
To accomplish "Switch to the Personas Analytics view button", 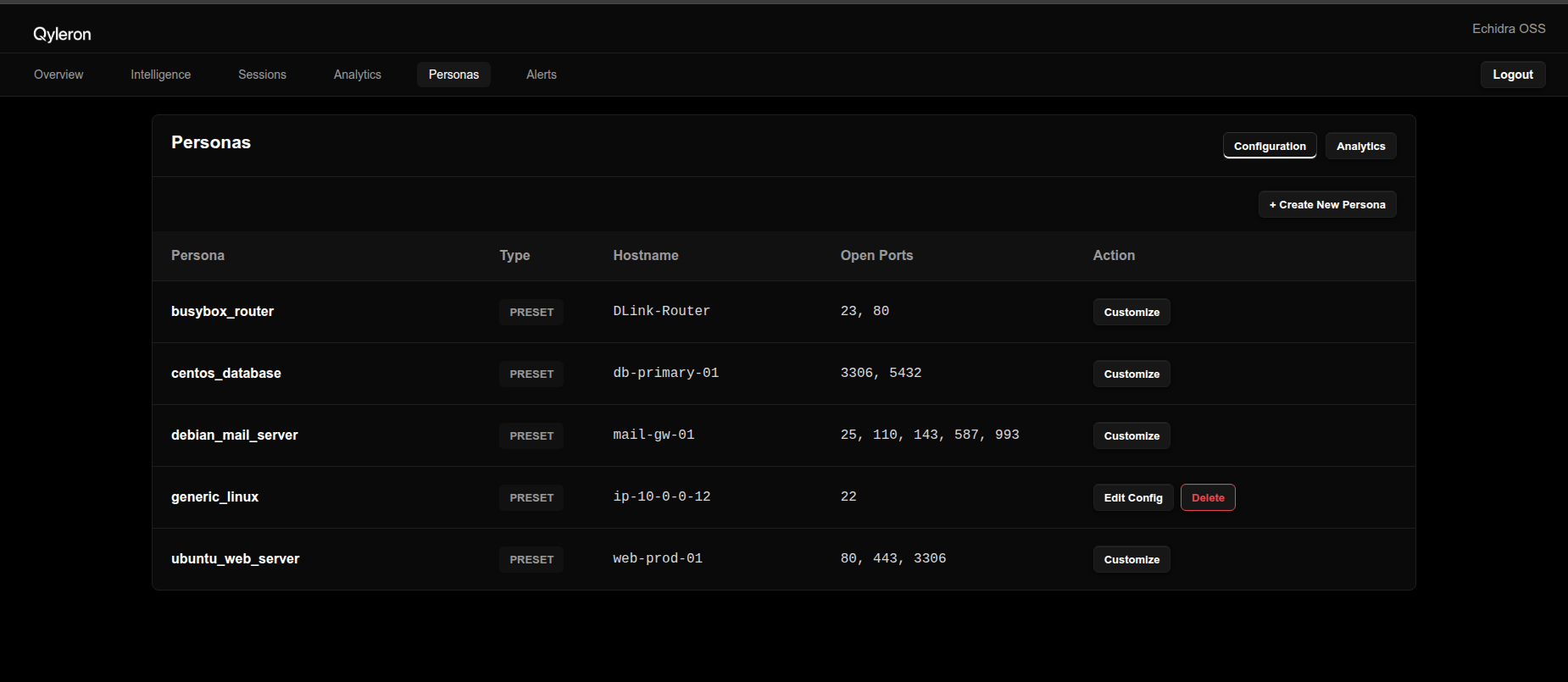I will 1360,146.
